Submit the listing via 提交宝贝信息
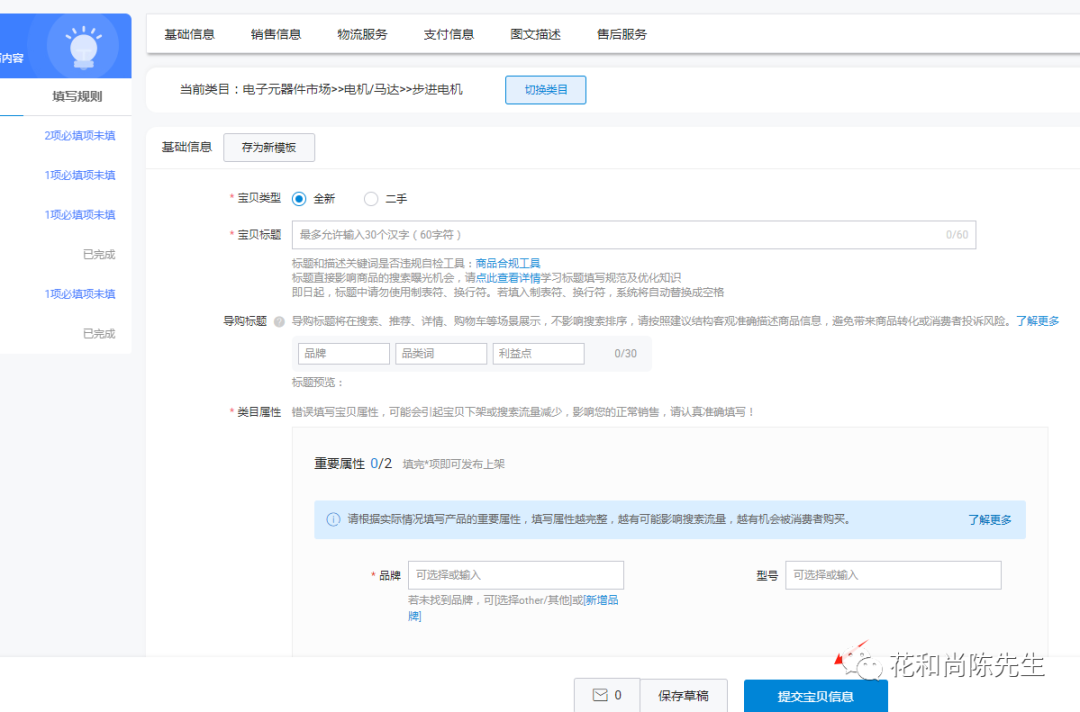1080x712 pixels. (x=815, y=694)
